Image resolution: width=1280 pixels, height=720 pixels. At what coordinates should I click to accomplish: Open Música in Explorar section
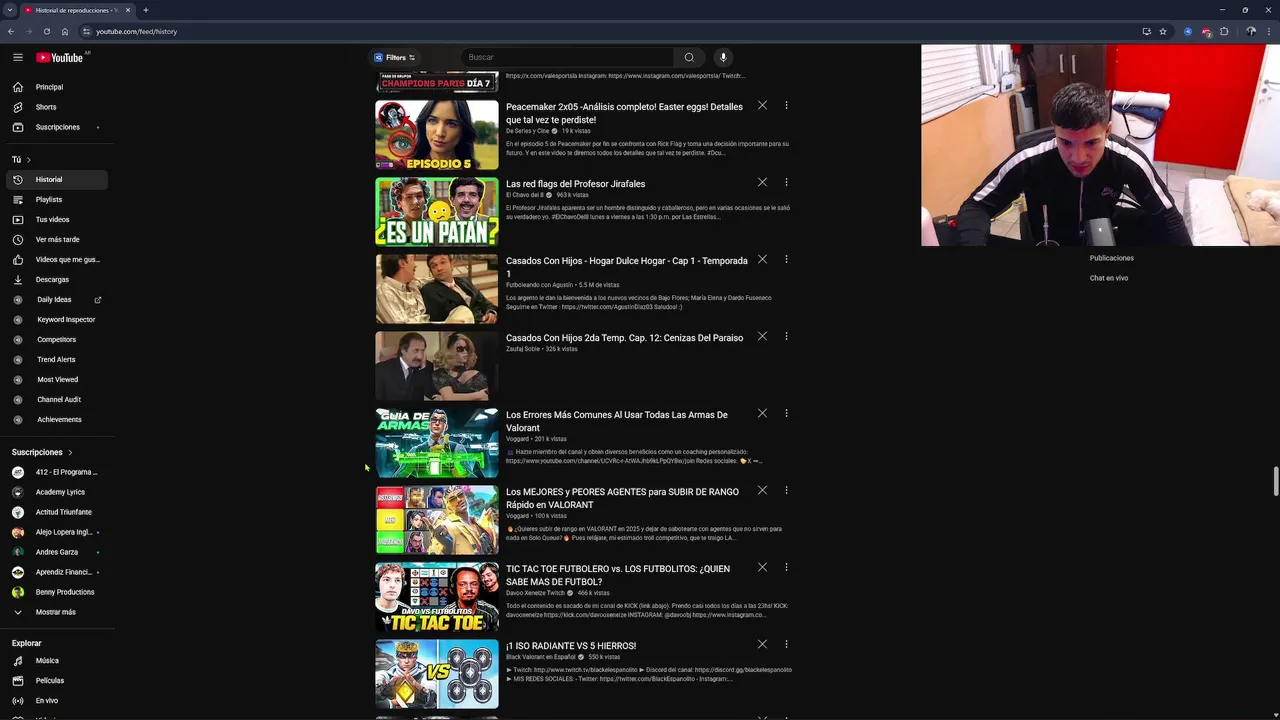(x=57, y=660)
